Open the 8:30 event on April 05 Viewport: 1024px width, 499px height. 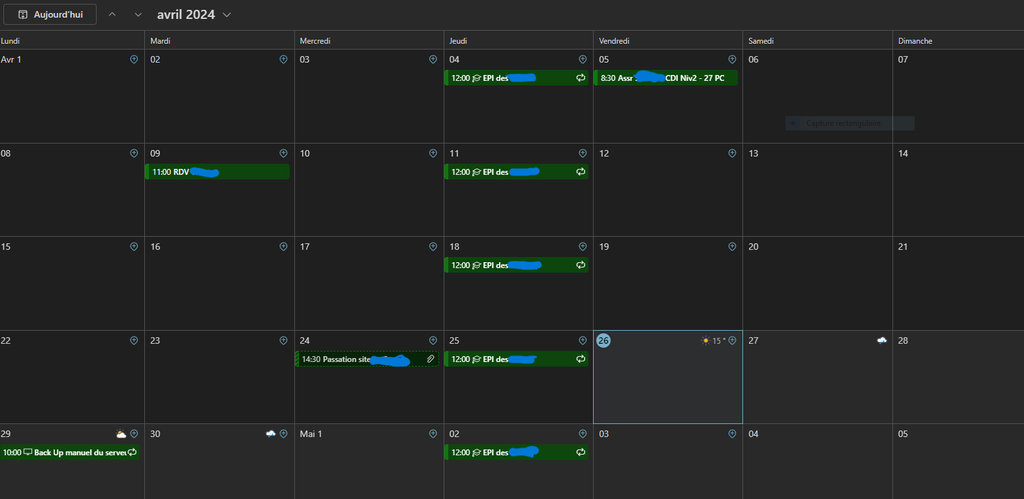coord(665,78)
